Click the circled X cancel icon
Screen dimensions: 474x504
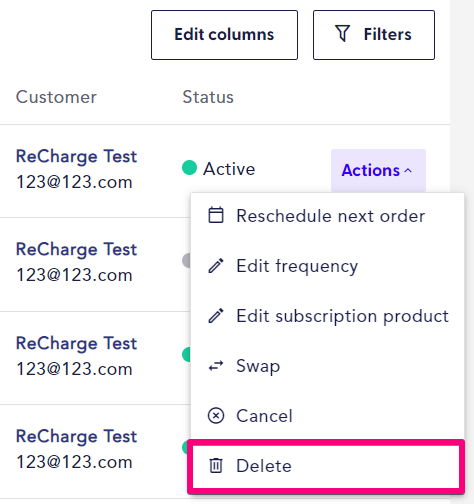point(216,416)
